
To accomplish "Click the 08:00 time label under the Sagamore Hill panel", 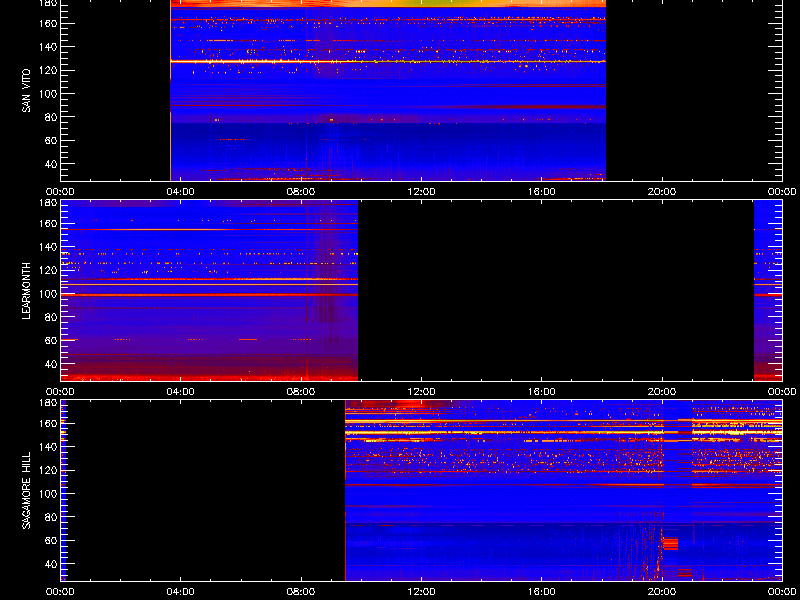I will [301, 592].
